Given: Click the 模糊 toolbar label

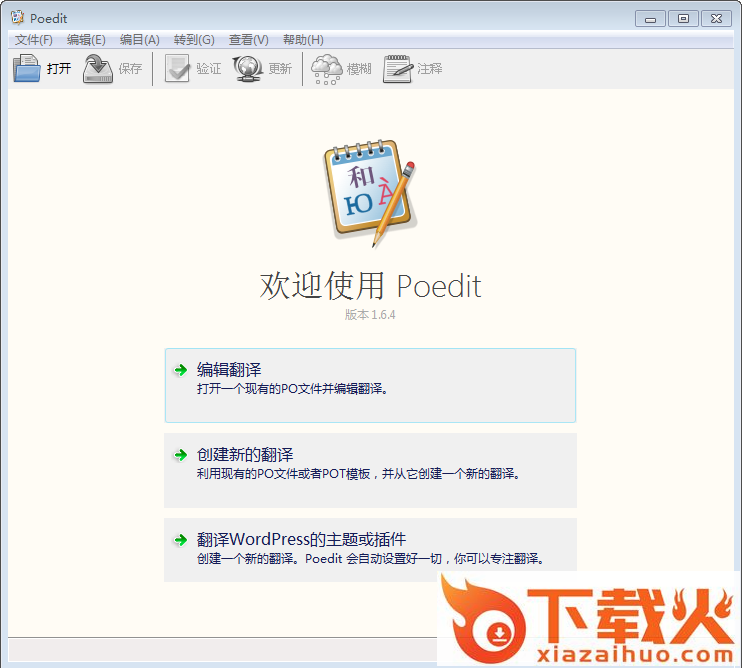Looking at the screenshot, I should pyautogui.click(x=359, y=69).
